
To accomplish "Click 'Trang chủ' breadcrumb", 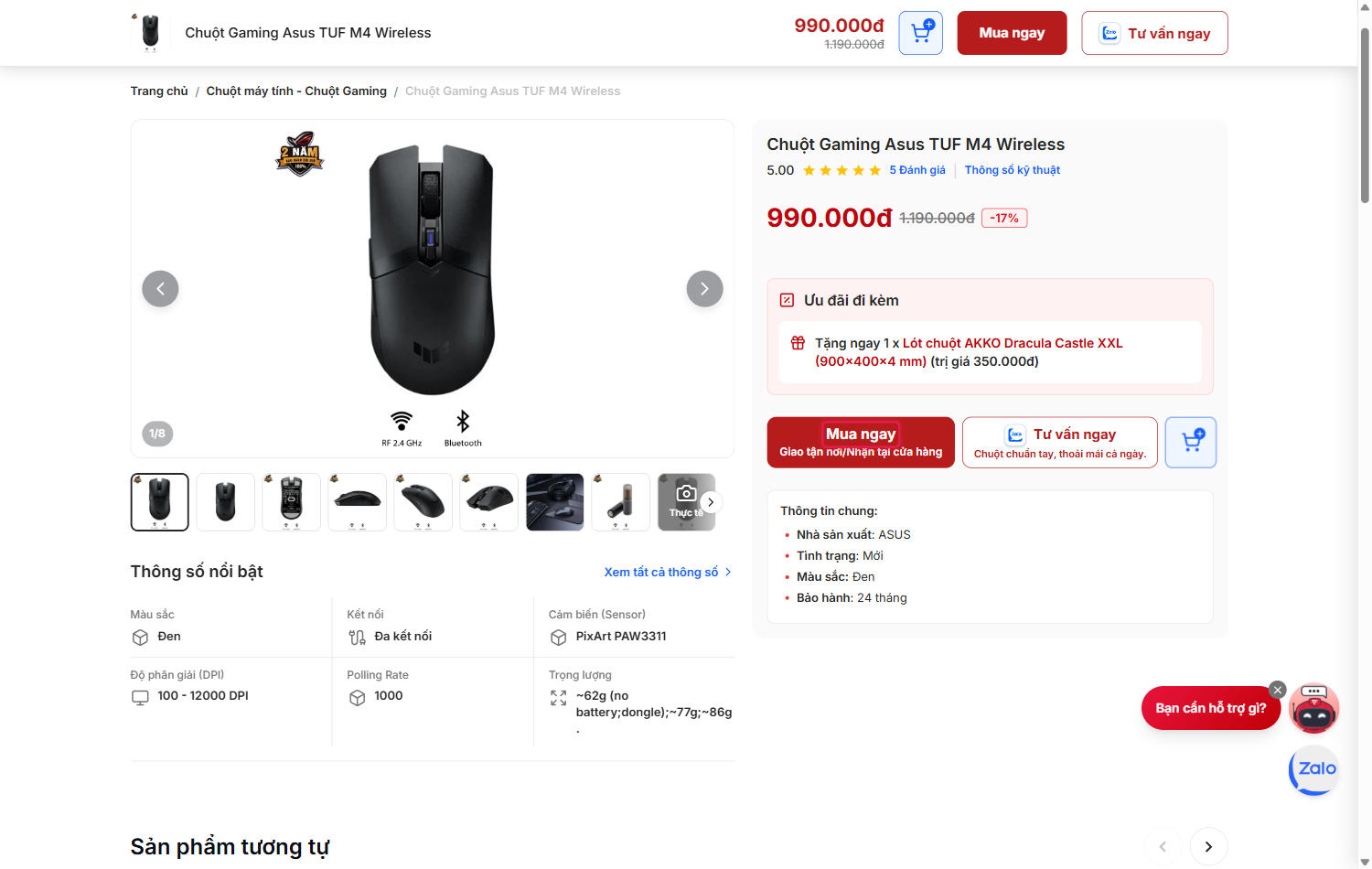I will tap(159, 91).
